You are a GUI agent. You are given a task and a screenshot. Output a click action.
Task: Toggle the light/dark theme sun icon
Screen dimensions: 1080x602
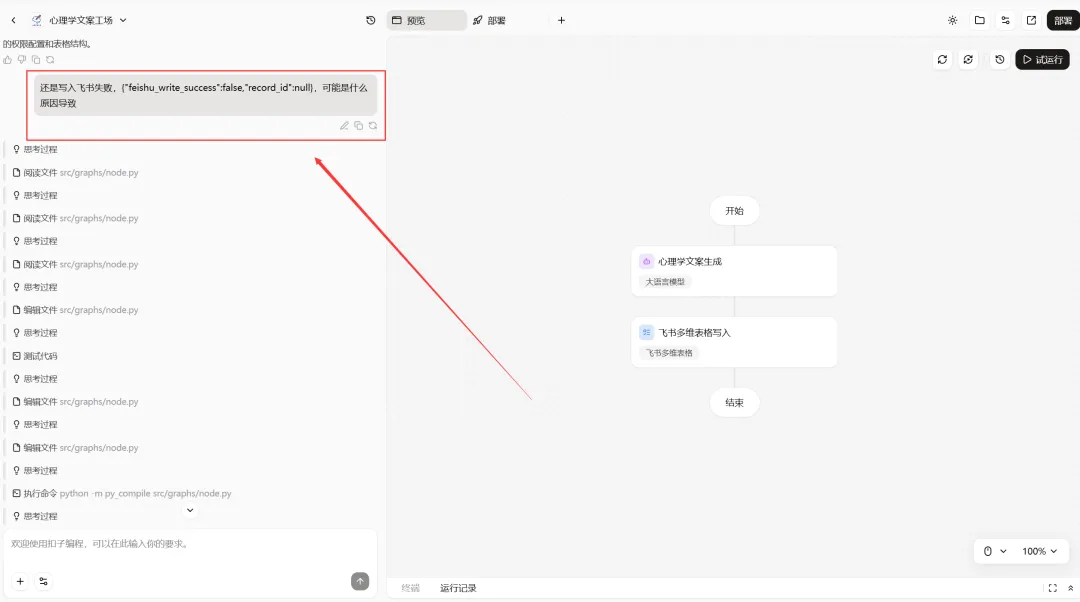pyautogui.click(x=953, y=21)
